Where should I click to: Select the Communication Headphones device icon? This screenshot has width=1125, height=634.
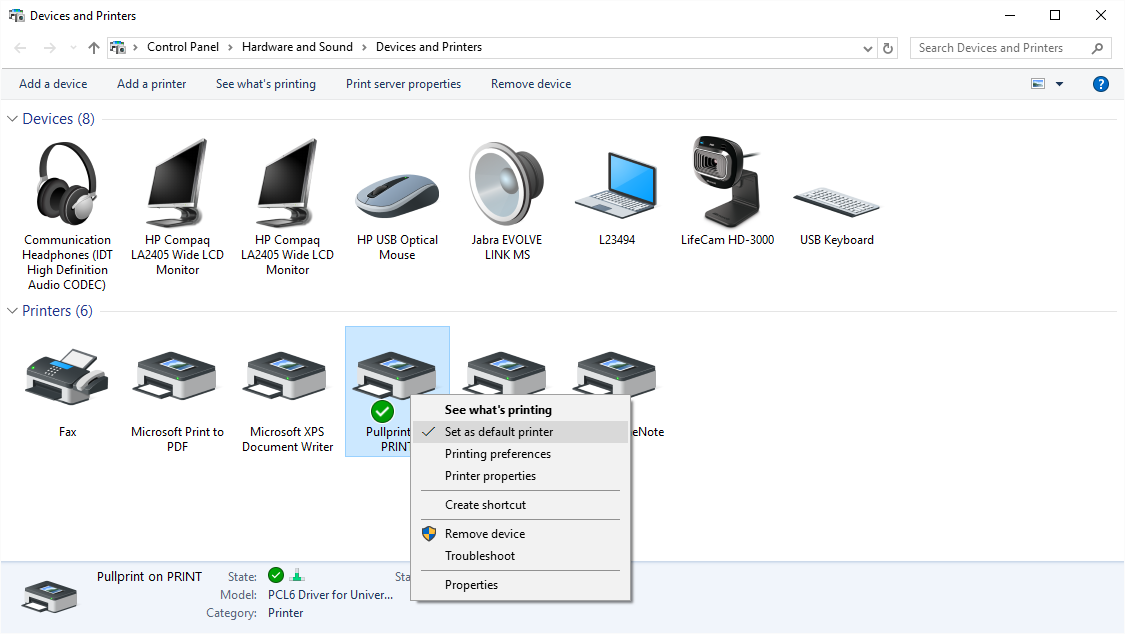[x=67, y=183]
